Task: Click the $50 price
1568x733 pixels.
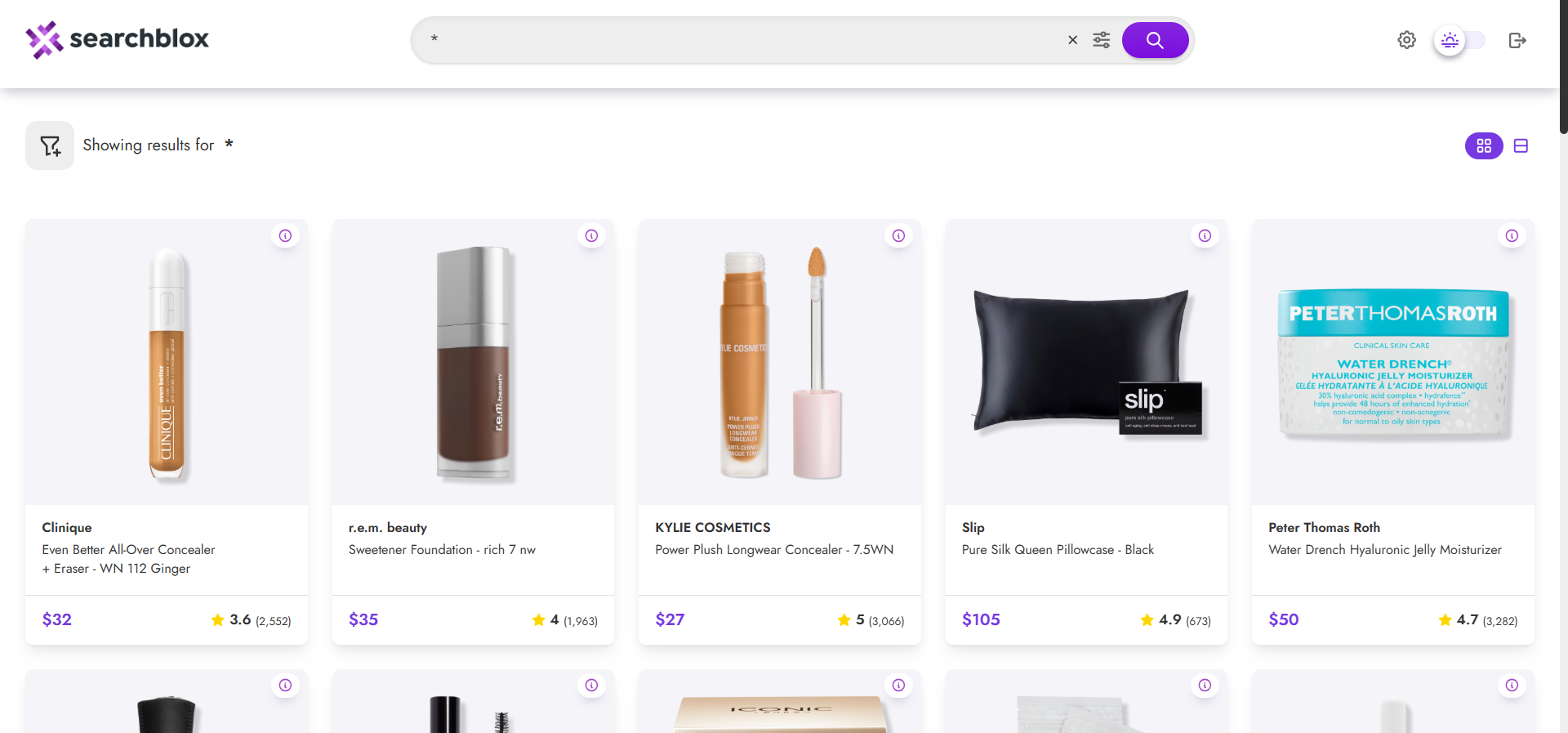Action: [1284, 619]
